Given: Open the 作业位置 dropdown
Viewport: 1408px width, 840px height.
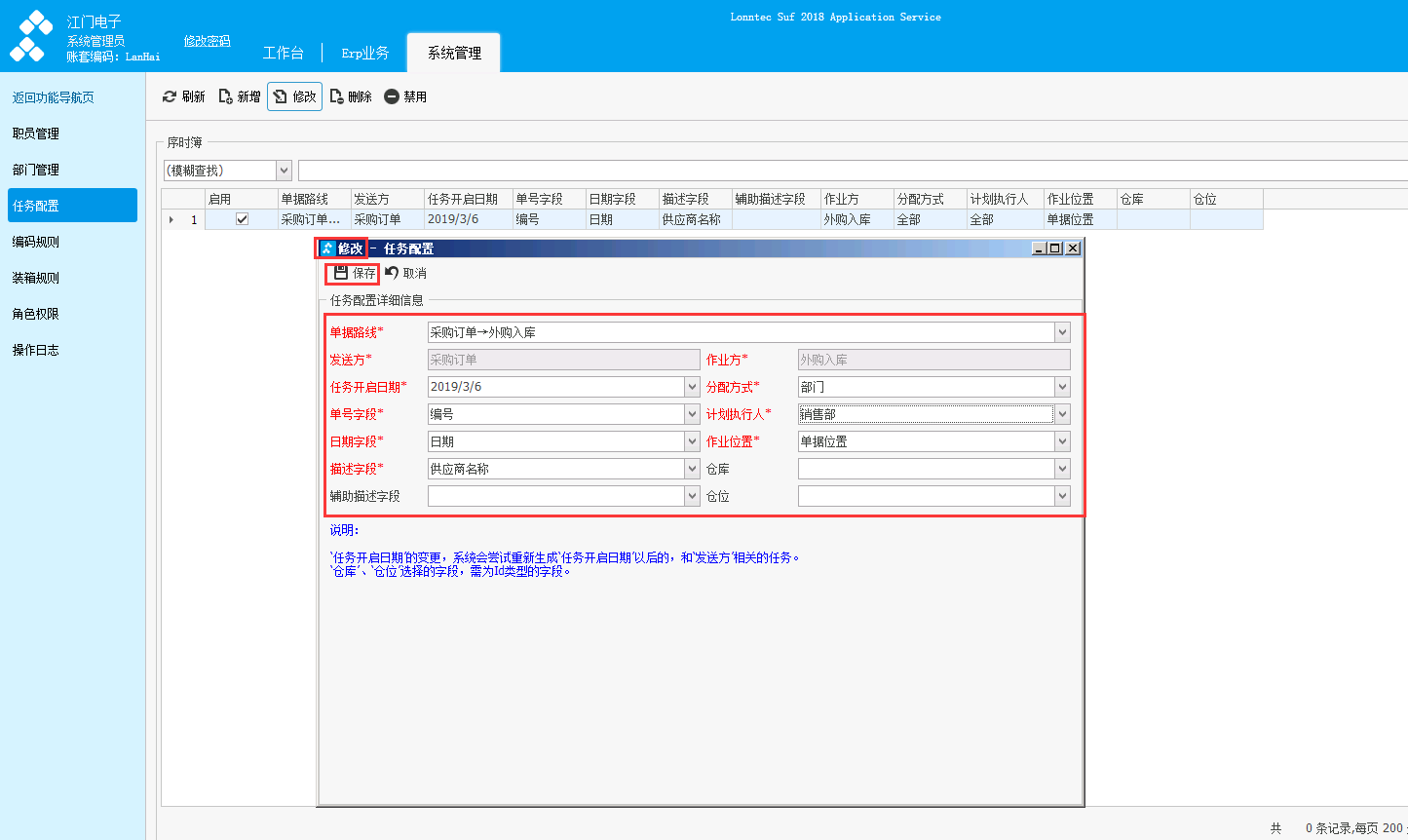Looking at the screenshot, I should (1062, 441).
